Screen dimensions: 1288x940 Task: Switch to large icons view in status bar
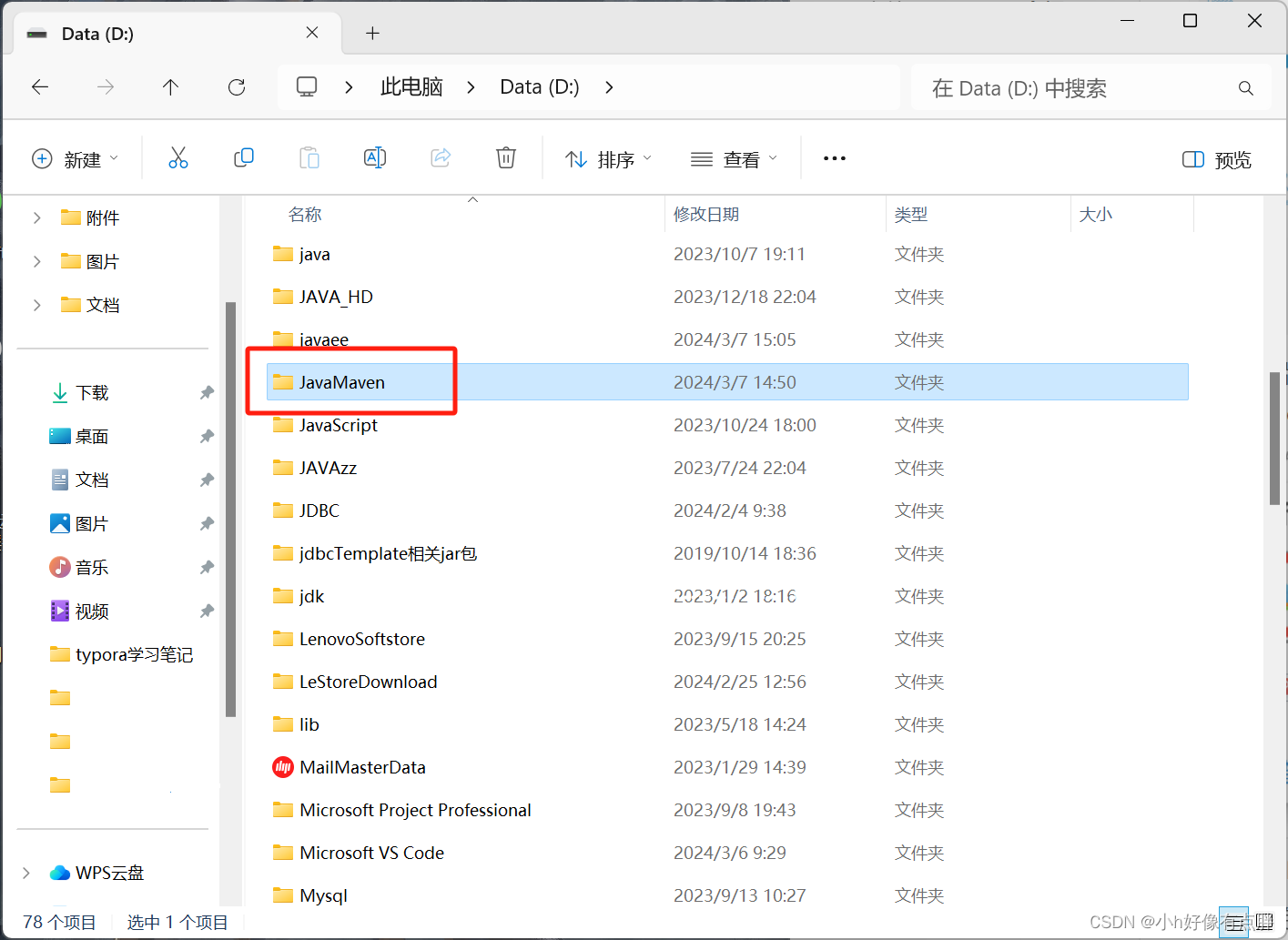pyautogui.click(x=1263, y=923)
